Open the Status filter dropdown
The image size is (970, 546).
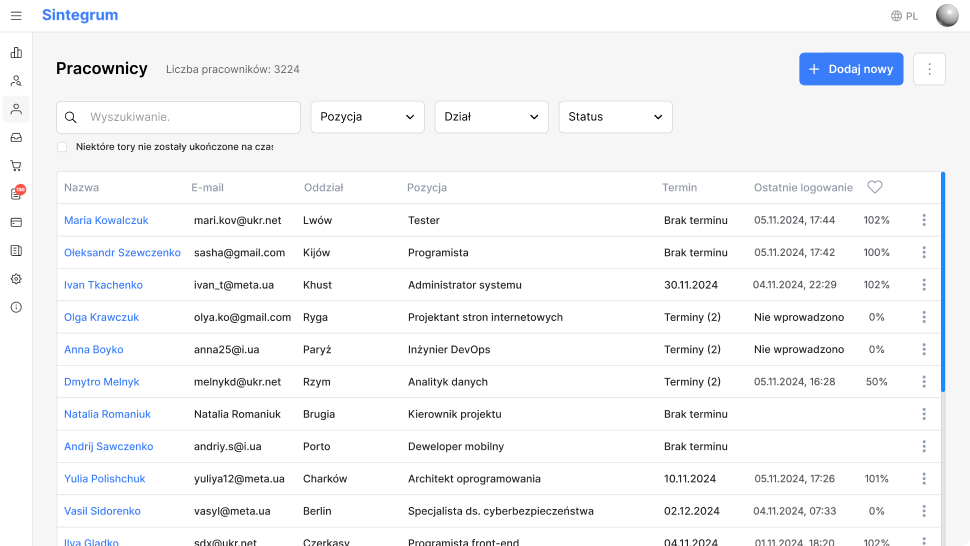615,117
